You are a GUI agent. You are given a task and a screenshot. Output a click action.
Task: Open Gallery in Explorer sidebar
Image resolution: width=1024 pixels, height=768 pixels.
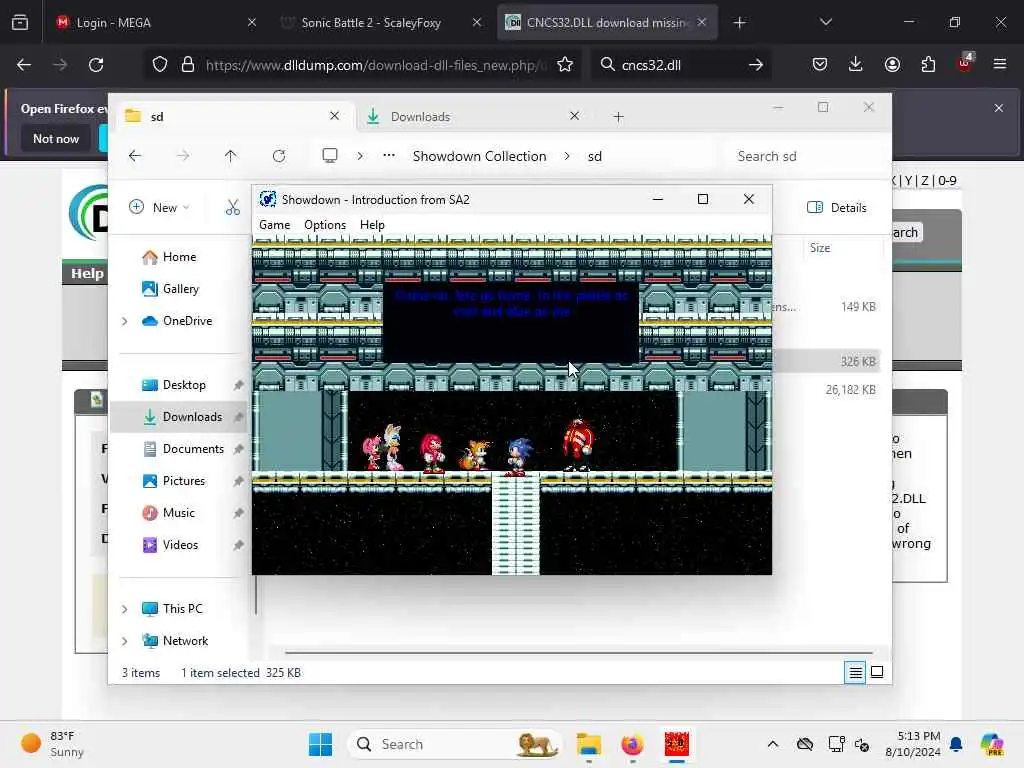(x=180, y=289)
